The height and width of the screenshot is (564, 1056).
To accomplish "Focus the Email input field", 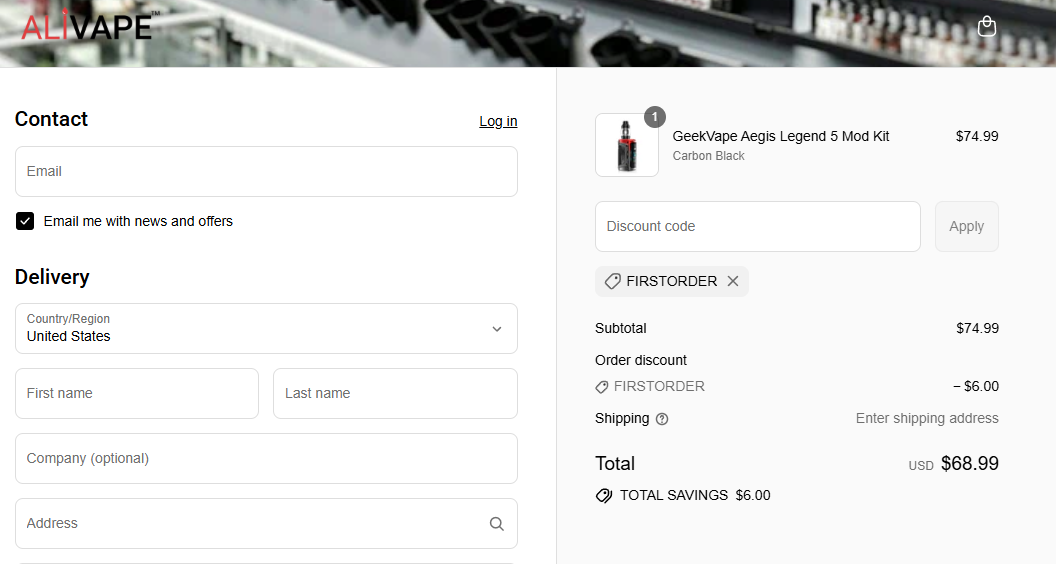I will click(x=266, y=172).
